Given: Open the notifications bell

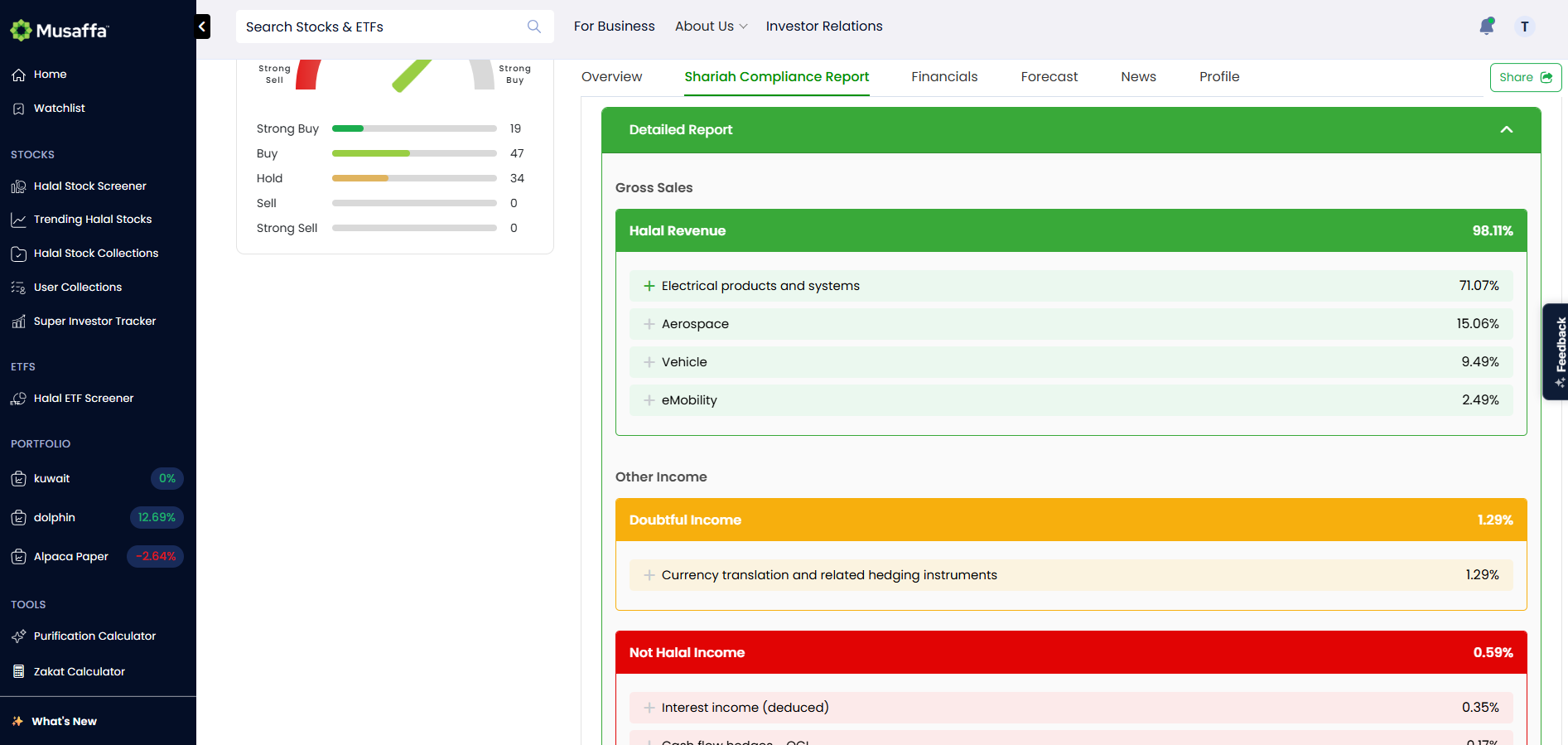Looking at the screenshot, I should [x=1487, y=27].
